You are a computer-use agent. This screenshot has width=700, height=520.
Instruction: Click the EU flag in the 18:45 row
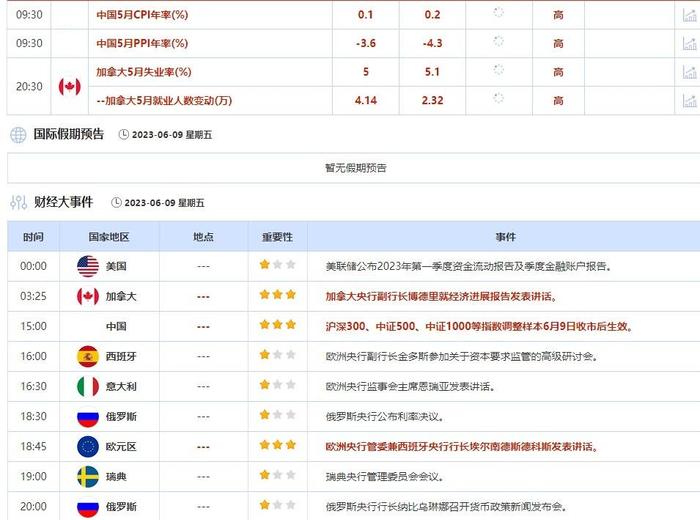[x=88, y=446]
